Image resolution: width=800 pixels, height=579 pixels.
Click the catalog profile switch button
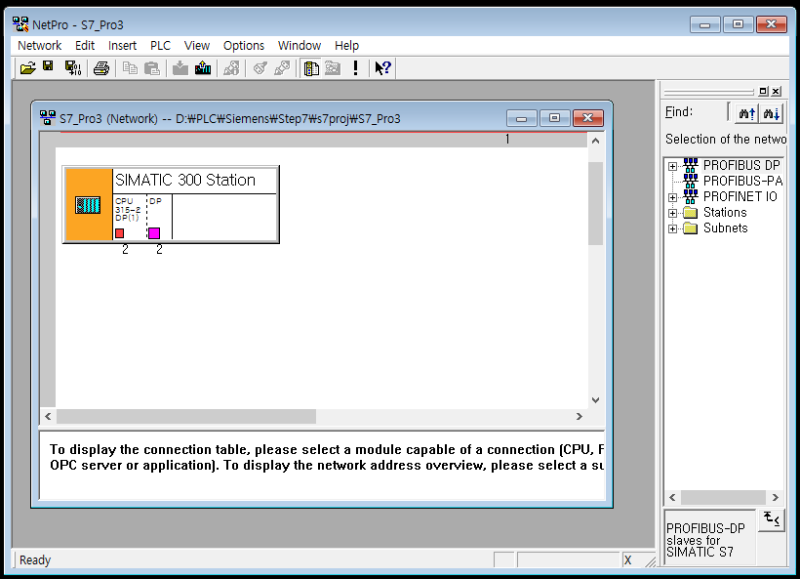[769, 519]
